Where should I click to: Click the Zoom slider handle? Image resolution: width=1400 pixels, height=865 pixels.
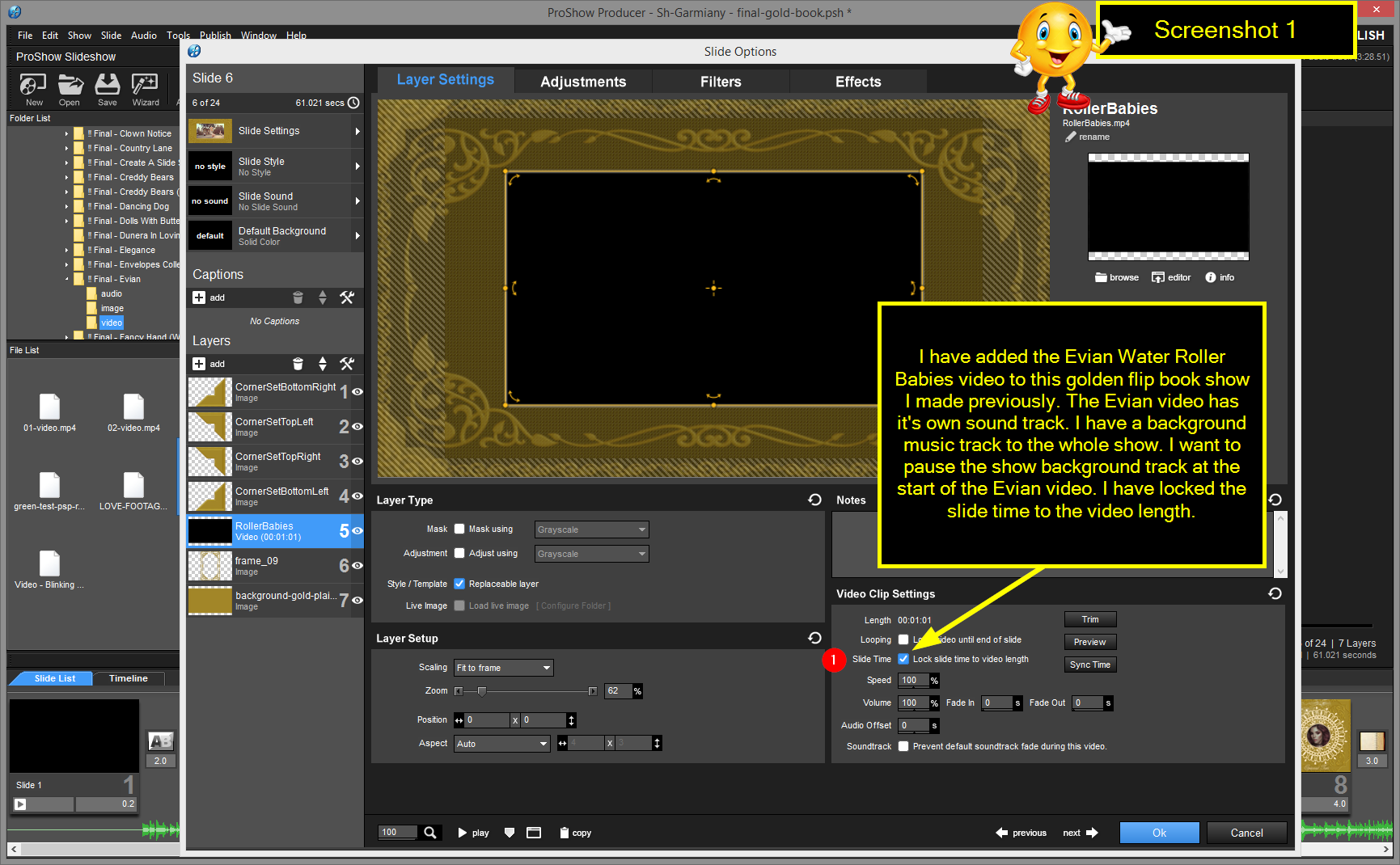pos(482,691)
